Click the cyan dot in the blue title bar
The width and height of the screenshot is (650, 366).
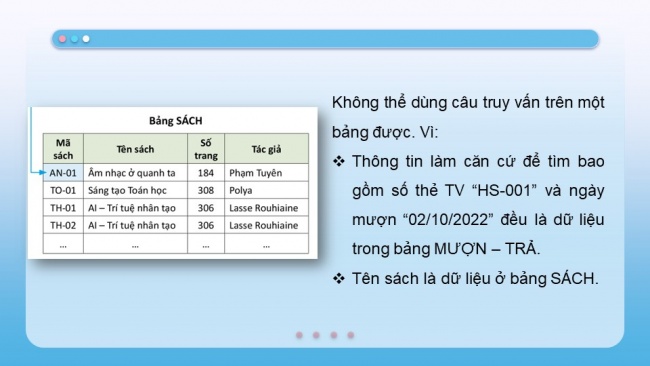(74, 39)
